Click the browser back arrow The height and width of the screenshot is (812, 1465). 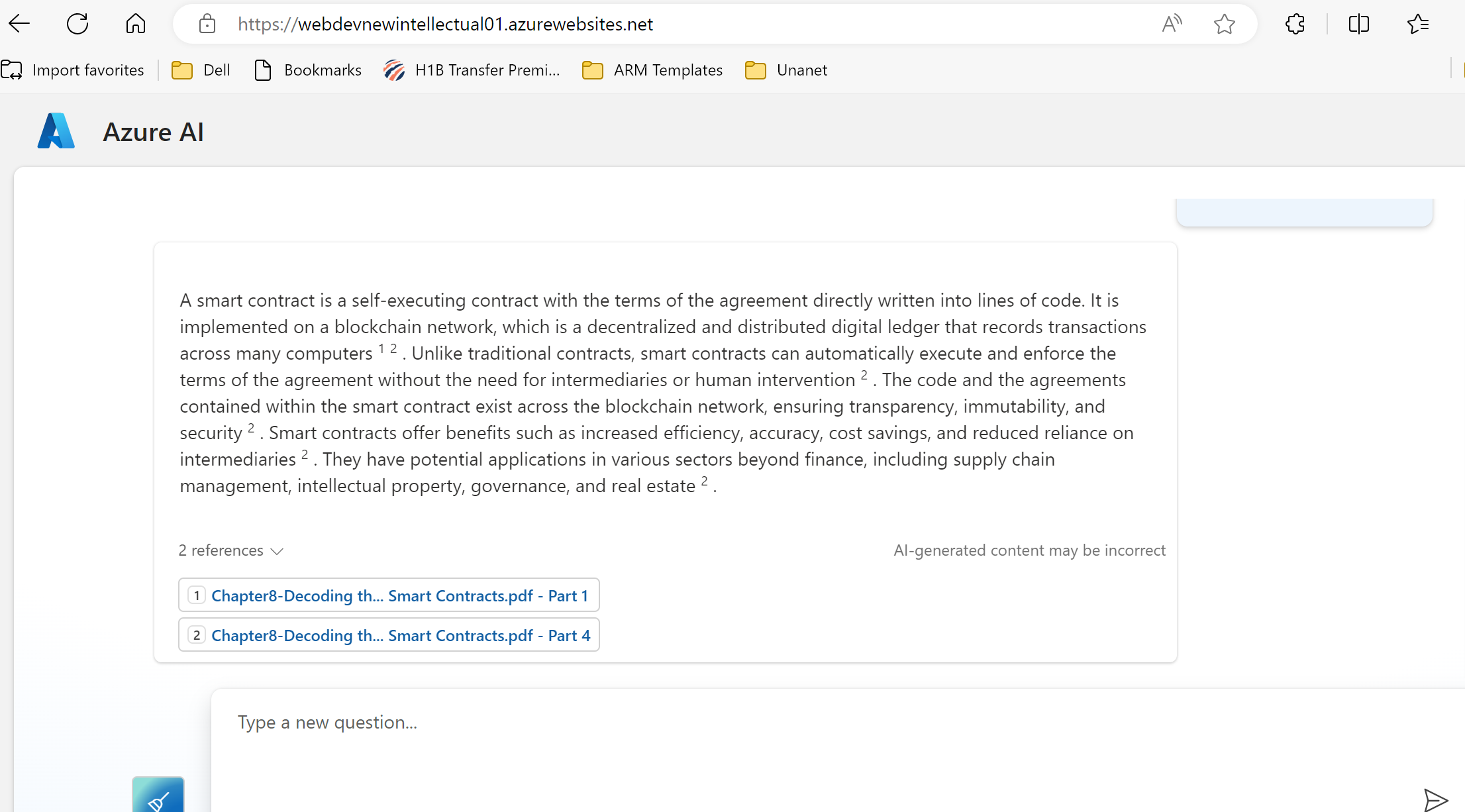point(20,25)
